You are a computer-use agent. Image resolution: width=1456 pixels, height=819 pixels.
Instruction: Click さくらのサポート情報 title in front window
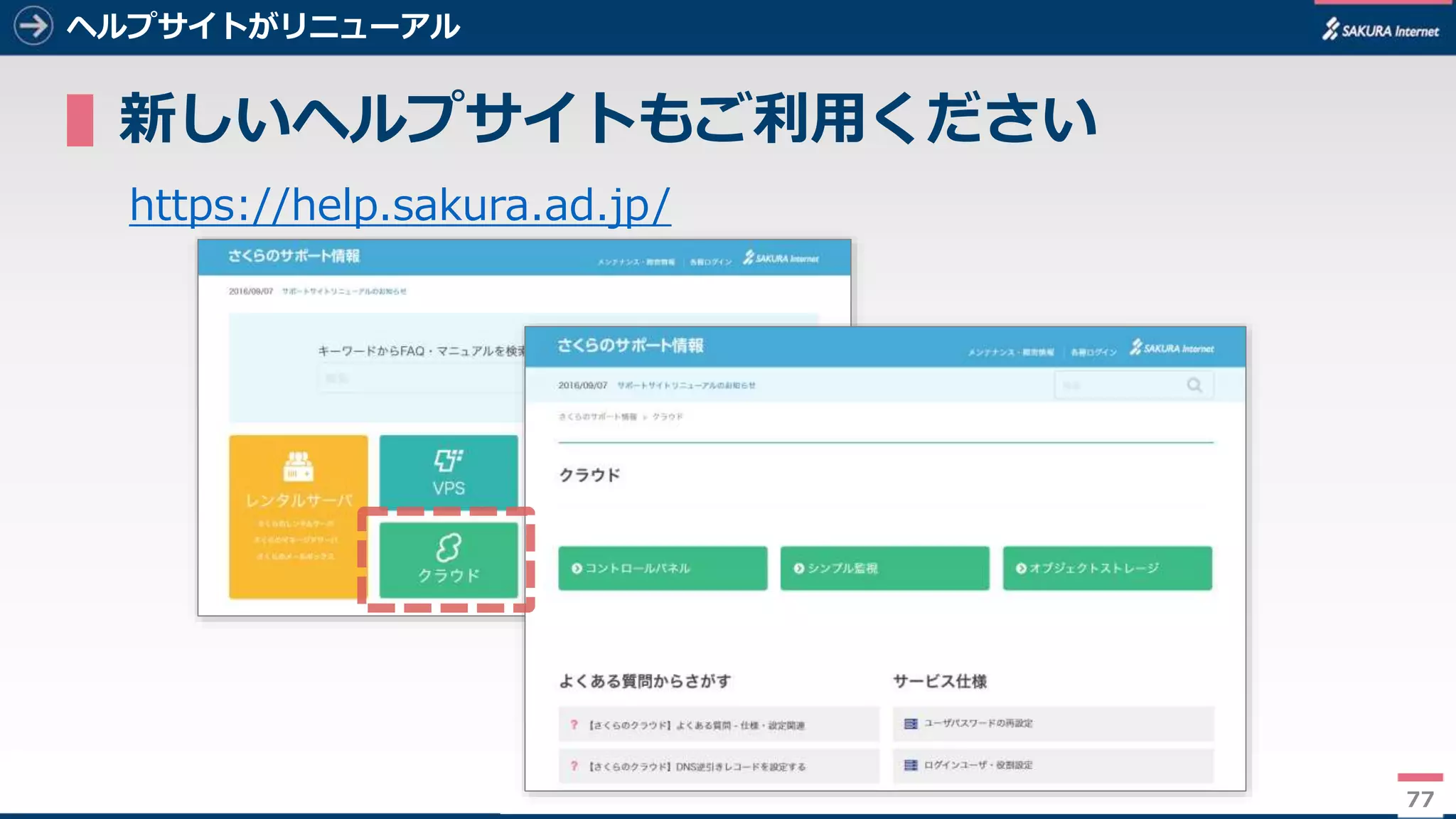tap(630, 346)
